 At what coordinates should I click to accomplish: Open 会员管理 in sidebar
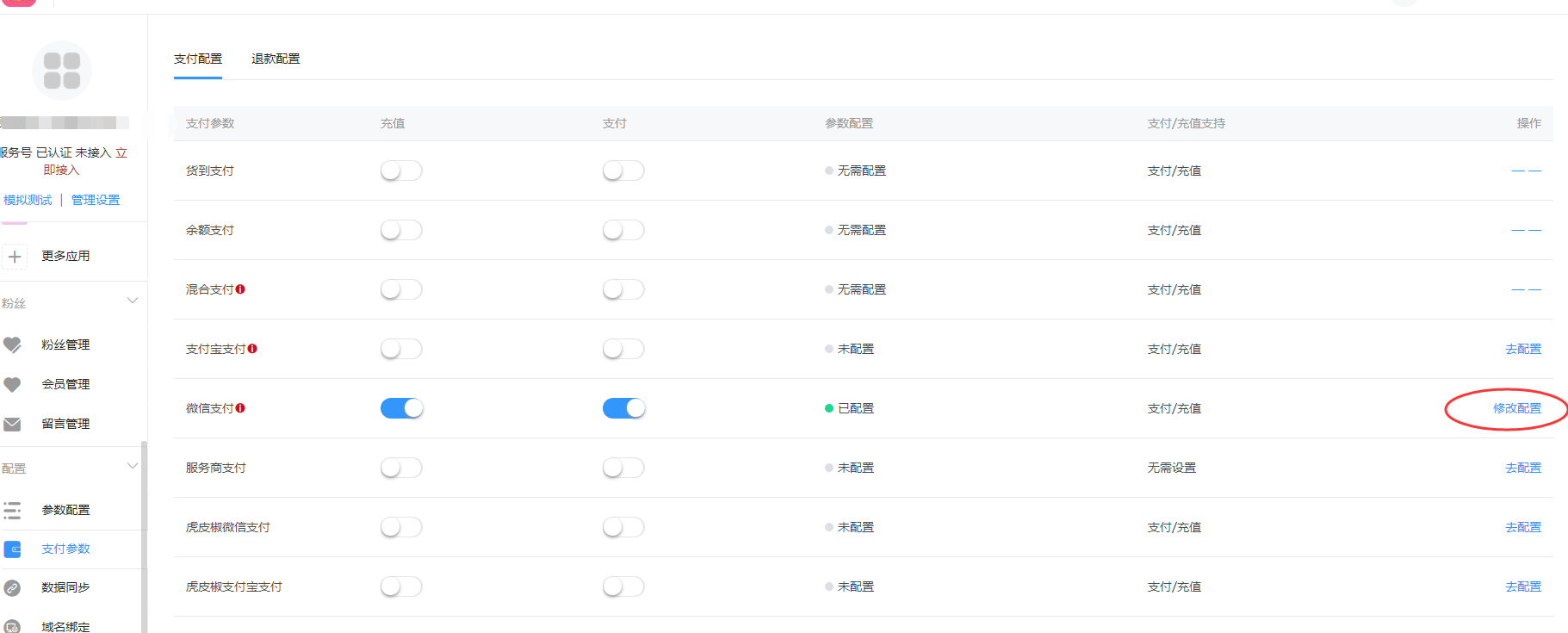point(65,384)
